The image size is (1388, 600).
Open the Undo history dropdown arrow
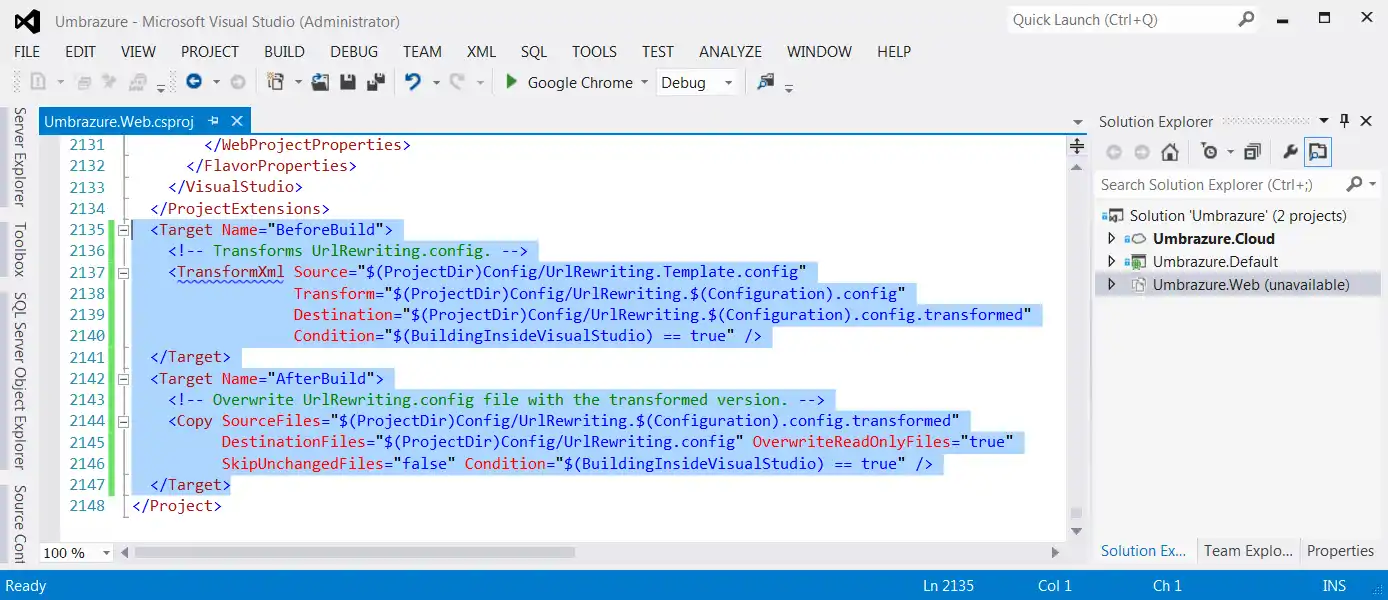tap(435, 83)
